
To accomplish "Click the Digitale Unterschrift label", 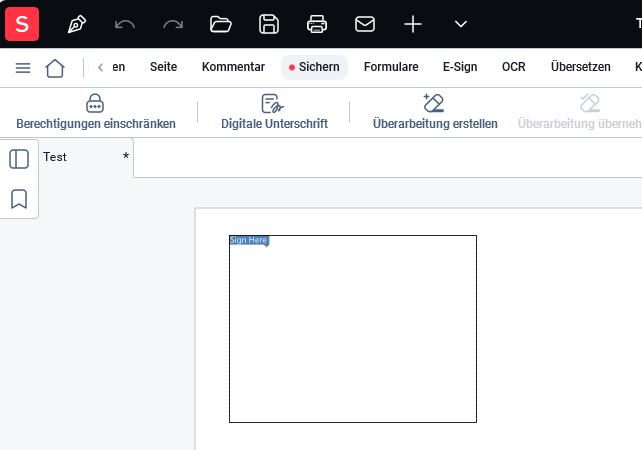I will [x=274, y=124].
